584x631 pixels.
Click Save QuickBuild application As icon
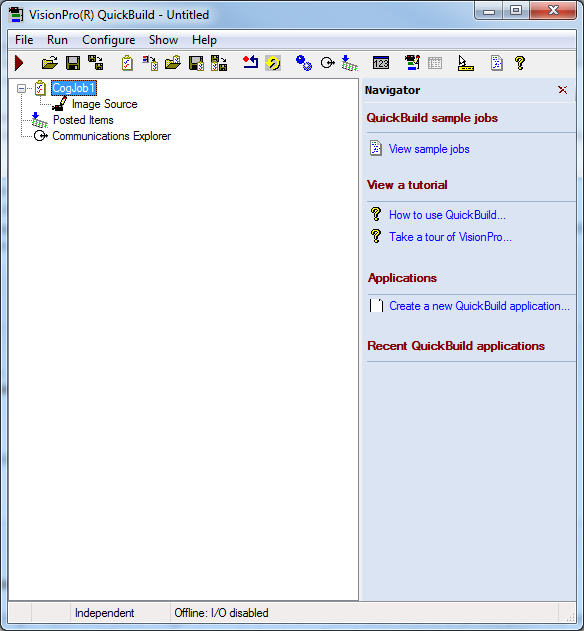96,63
